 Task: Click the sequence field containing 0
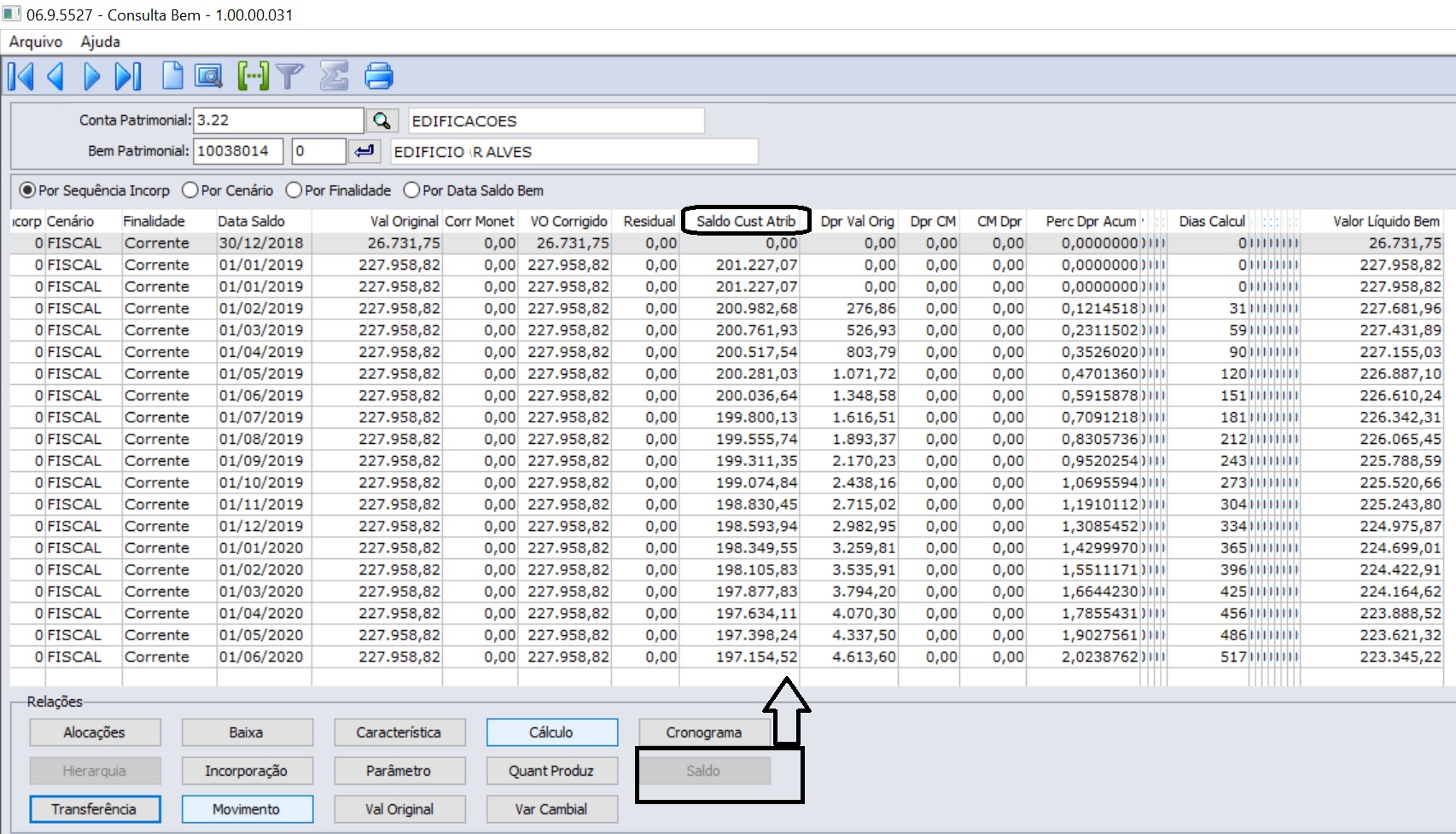click(318, 151)
